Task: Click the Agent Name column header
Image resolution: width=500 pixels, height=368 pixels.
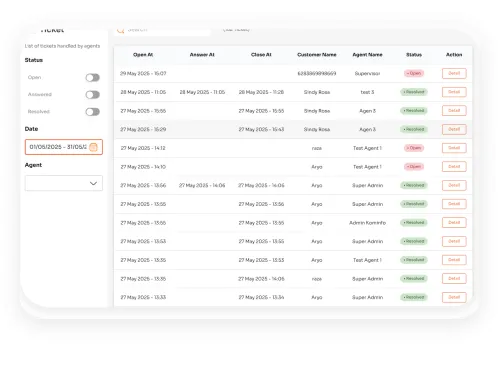Action: [367, 55]
